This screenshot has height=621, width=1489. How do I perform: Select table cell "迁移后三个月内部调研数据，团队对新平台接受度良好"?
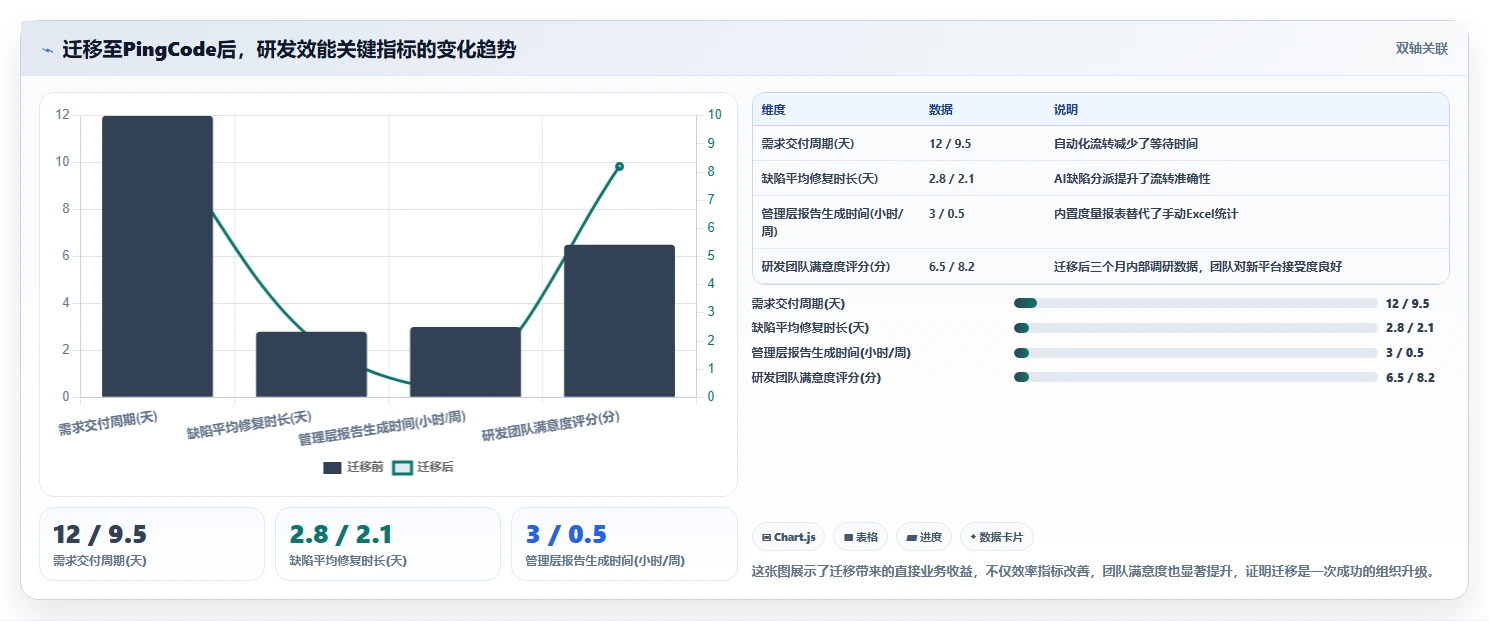1198,267
